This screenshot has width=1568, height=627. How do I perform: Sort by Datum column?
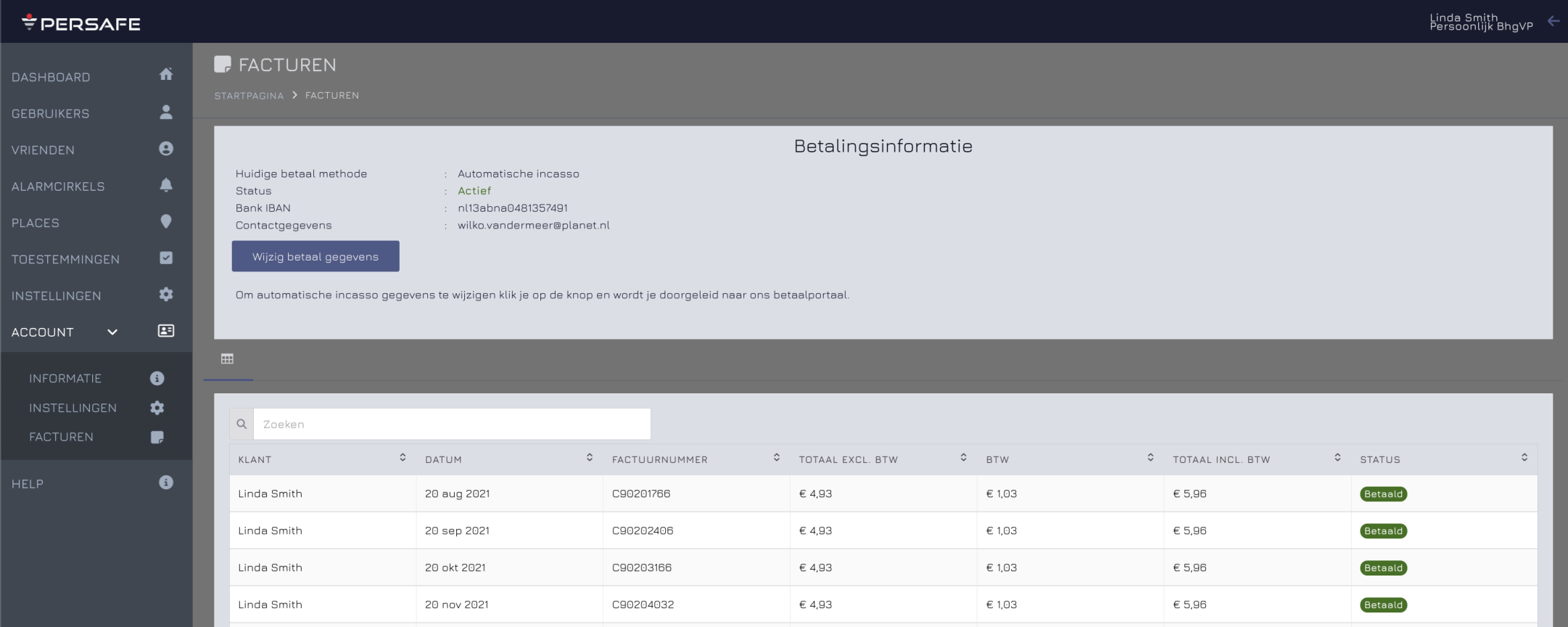point(590,457)
